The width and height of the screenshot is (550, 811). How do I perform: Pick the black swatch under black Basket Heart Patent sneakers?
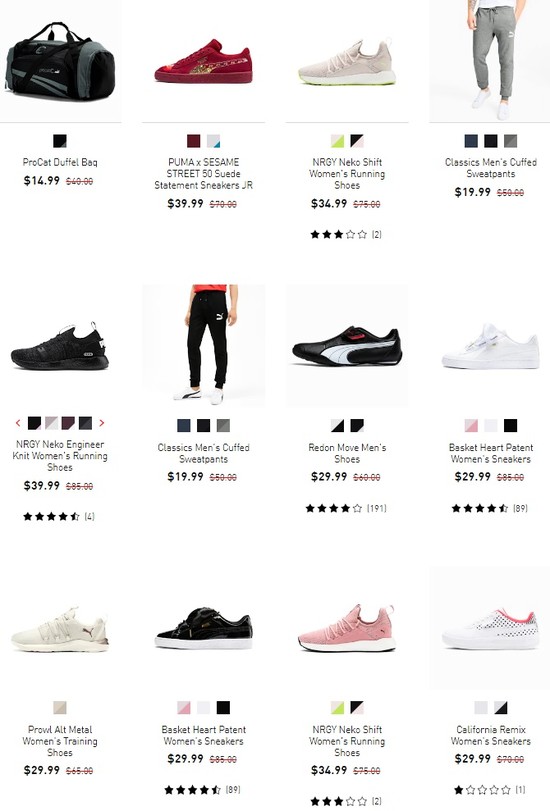click(x=223, y=708)
